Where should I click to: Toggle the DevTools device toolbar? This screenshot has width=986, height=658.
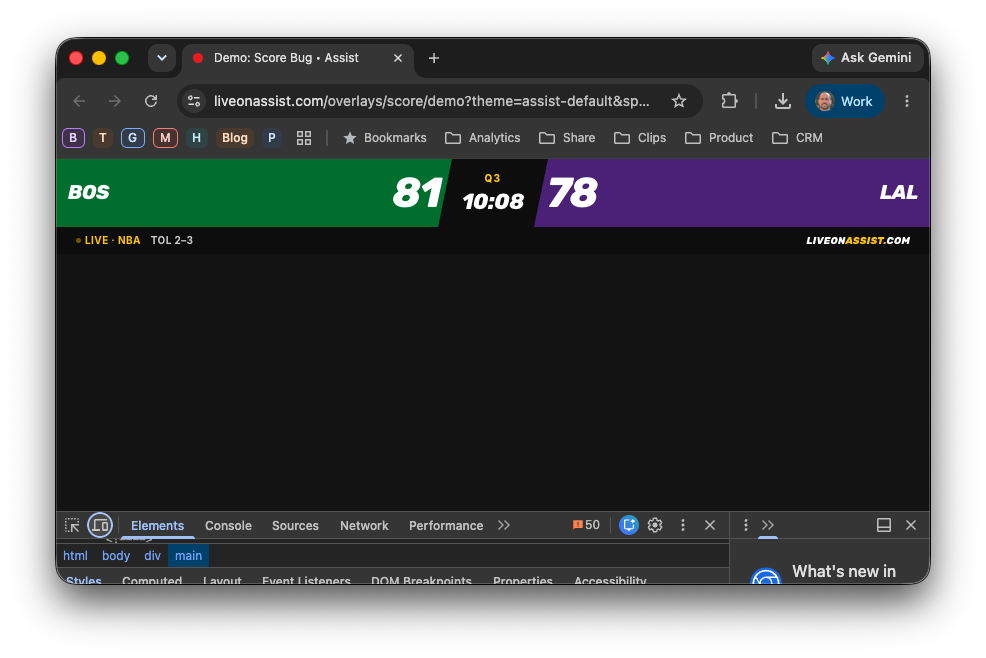tap(100, 525)
